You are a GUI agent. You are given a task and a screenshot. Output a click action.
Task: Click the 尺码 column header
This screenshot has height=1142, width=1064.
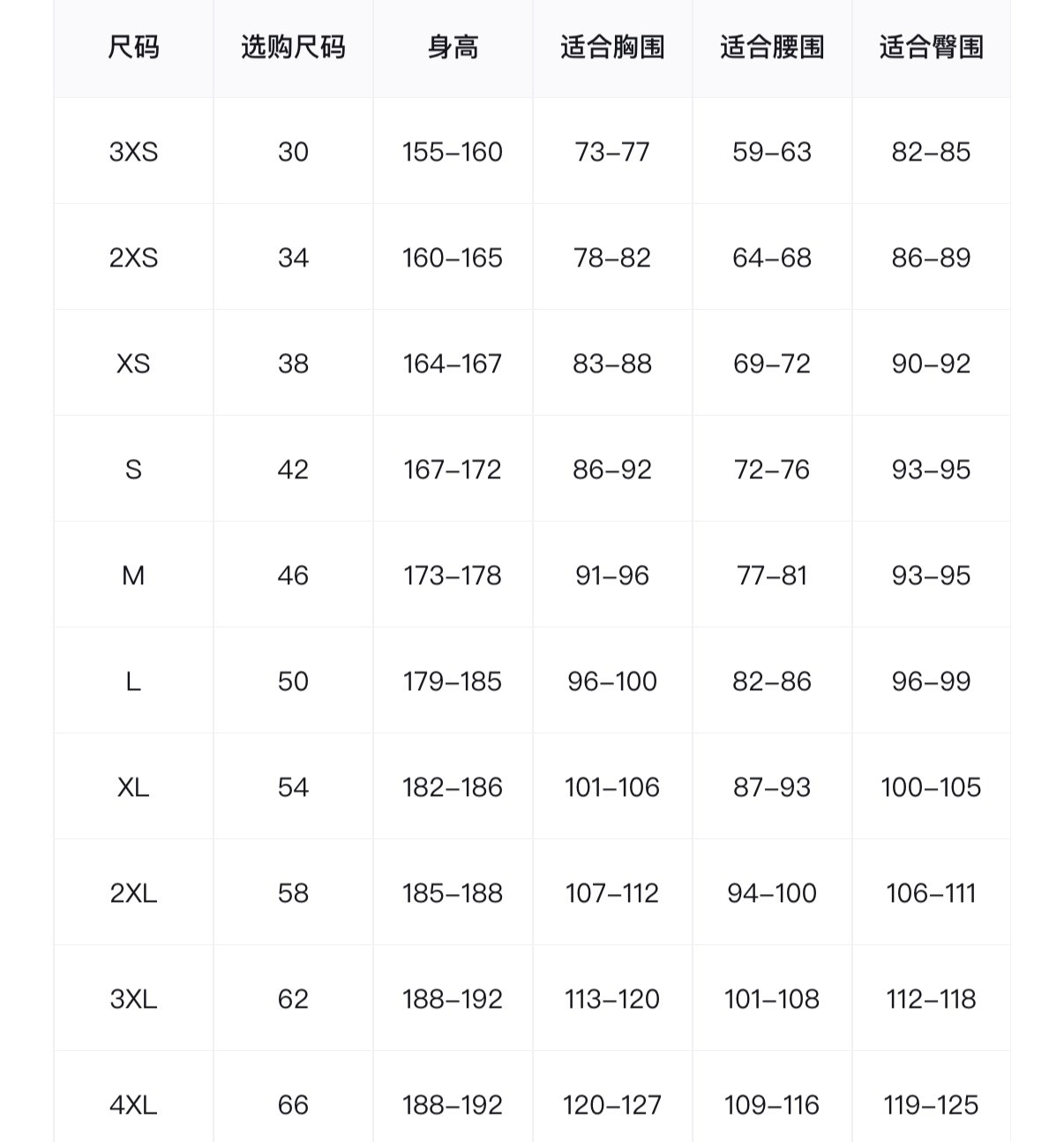click(133, 47)
